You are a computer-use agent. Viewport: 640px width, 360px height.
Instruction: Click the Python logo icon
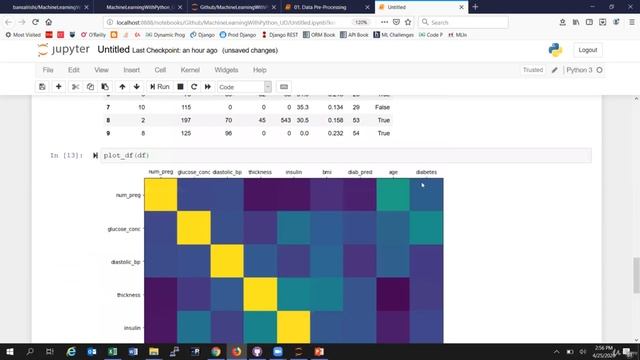click(x=556, y=50)
